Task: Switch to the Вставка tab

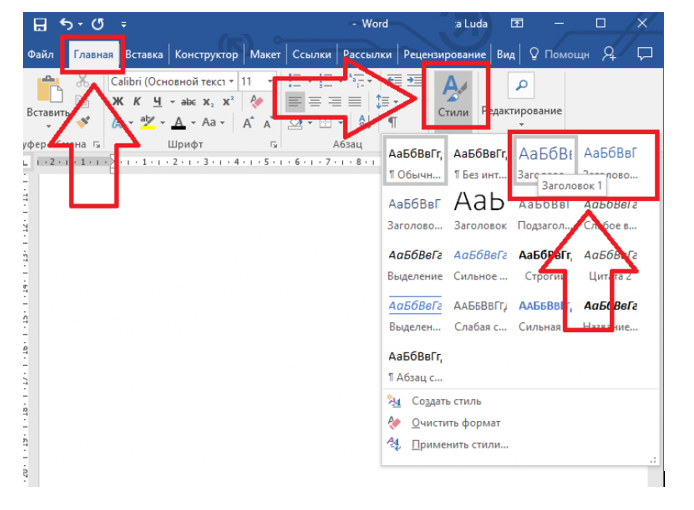Action: [144, 55]
